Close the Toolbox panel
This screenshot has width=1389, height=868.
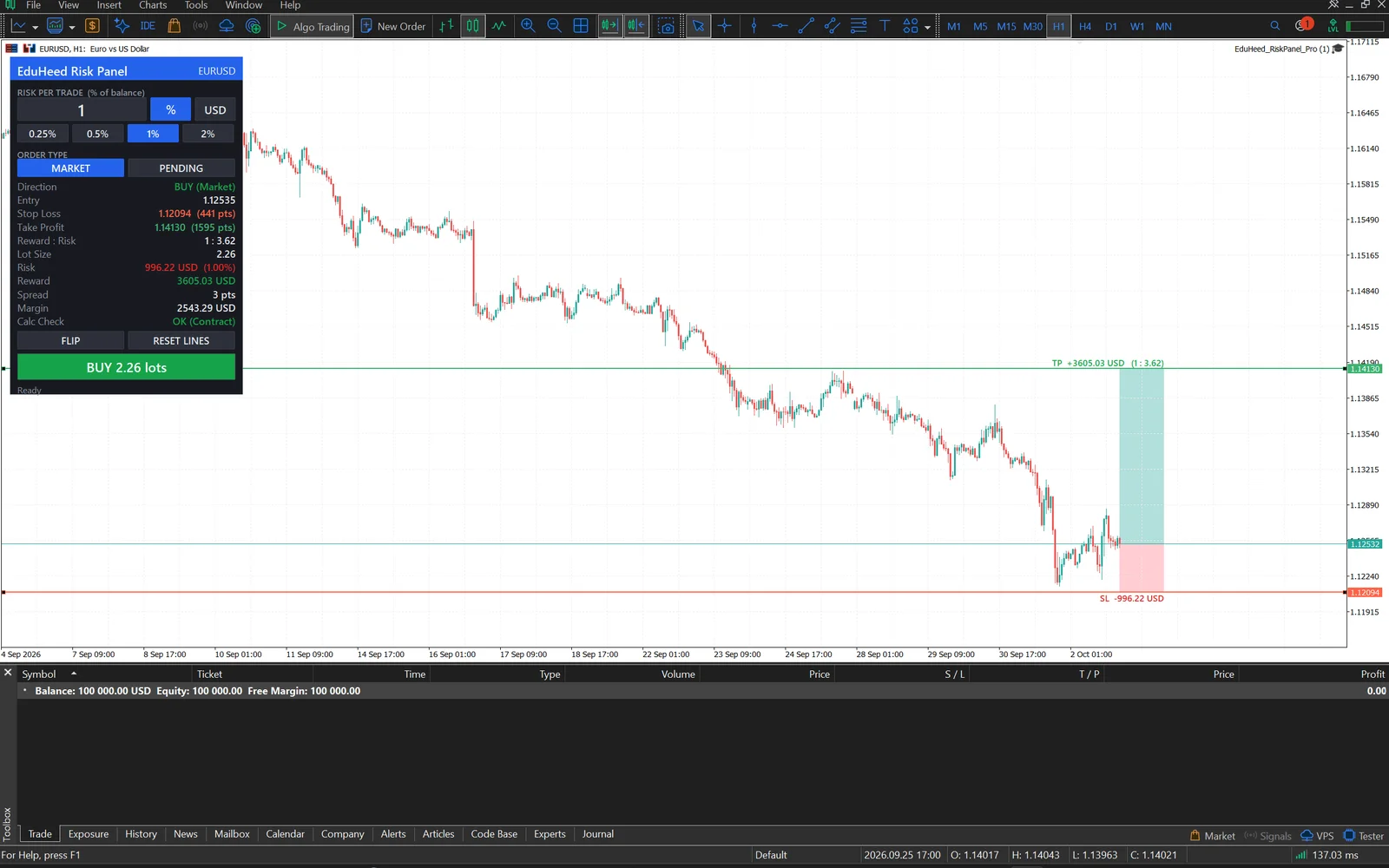tap(8, 673)
